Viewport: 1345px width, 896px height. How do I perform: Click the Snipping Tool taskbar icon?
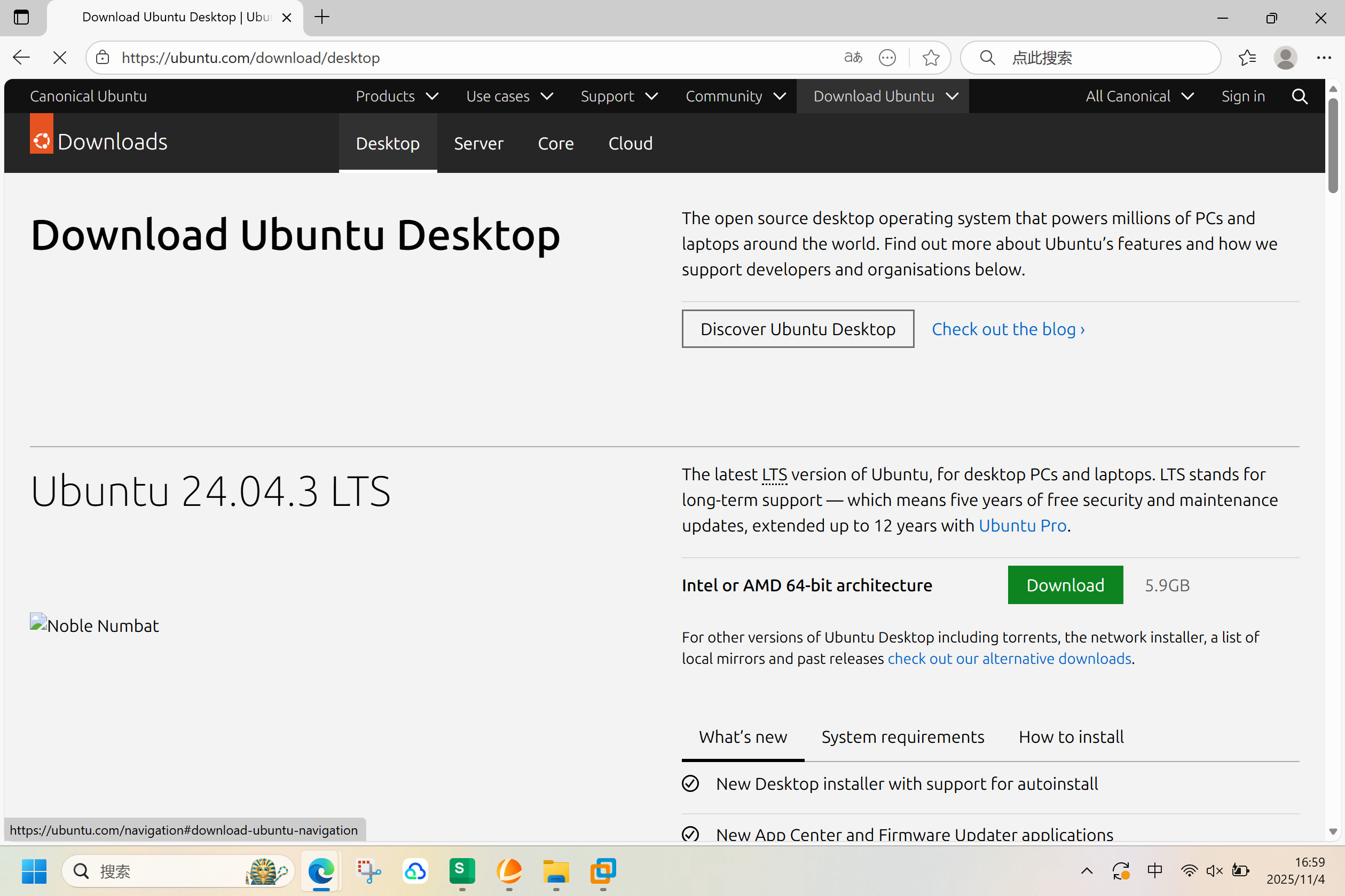tap(368, 871)
